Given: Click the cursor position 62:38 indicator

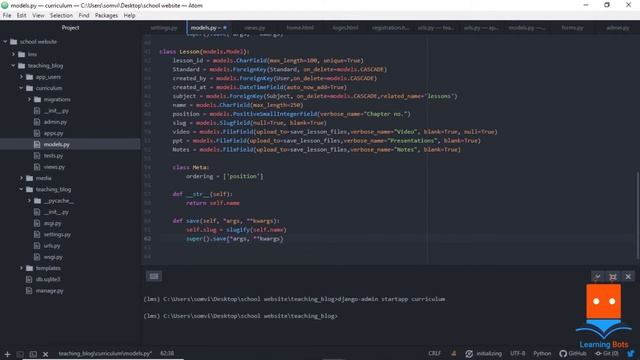Looking at the screenshot, I should (x=167, y=353).
